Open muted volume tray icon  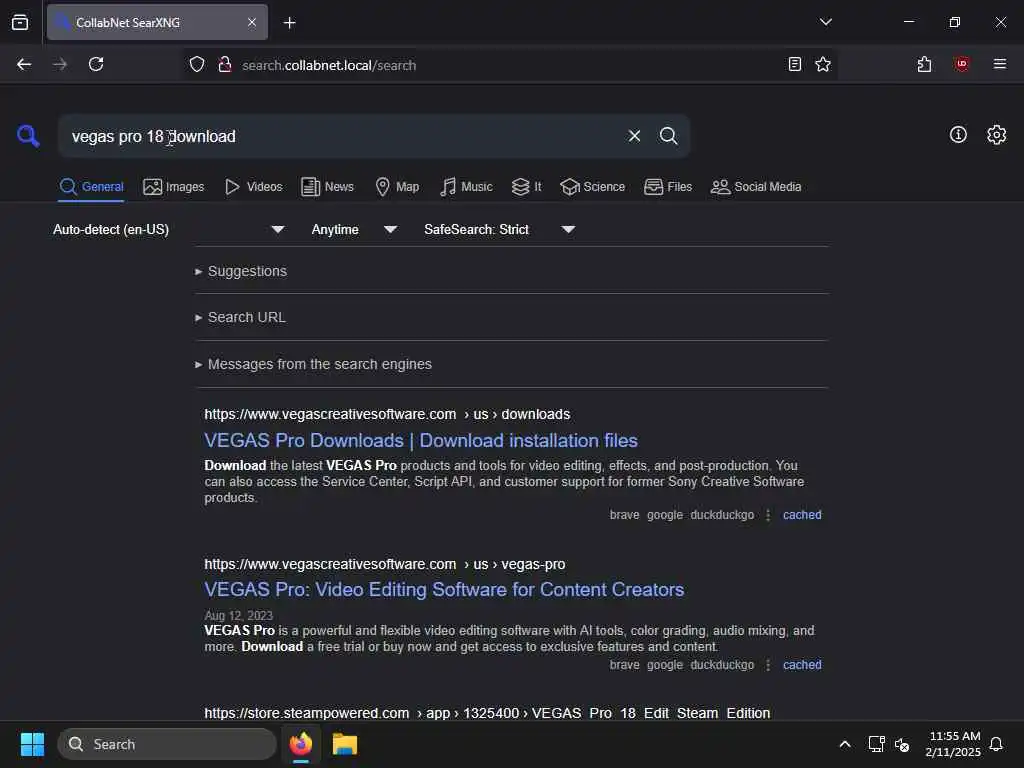point(902,744)
